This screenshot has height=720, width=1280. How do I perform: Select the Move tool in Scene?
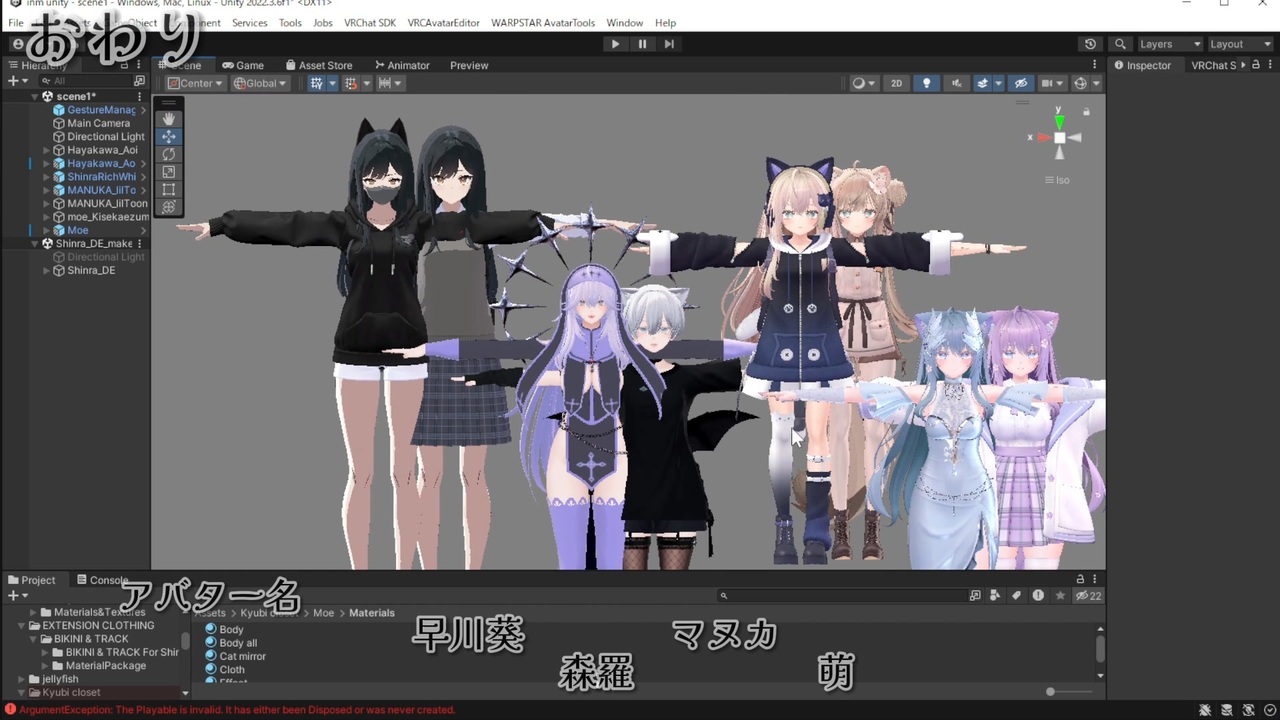pyautogui.click(x=168, y=136)
